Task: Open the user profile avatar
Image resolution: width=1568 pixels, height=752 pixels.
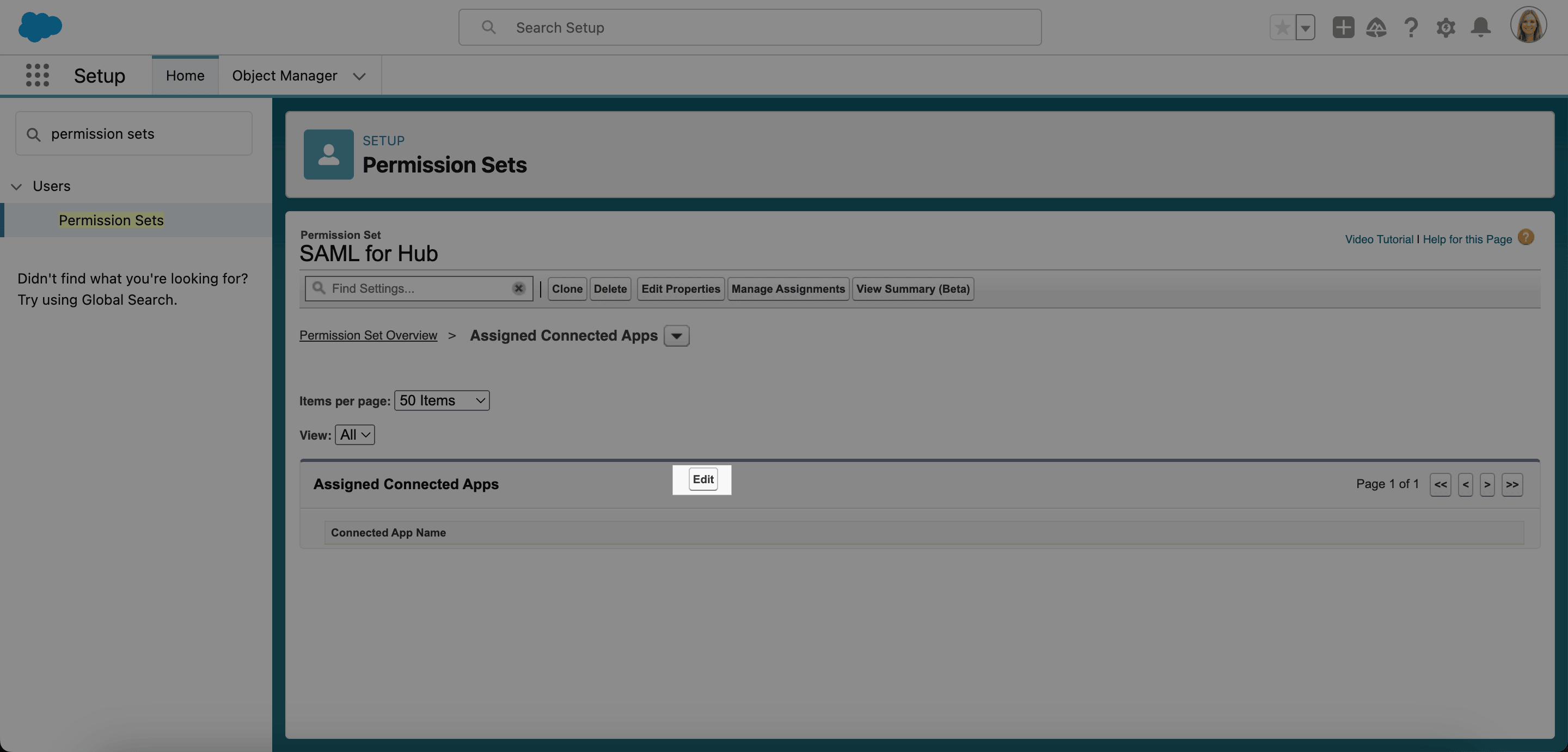Action: click(1528, 26)
